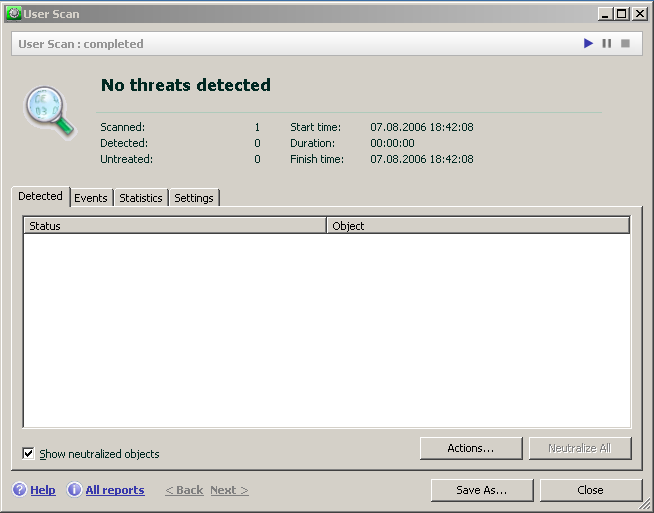
Task: Click the info icon beside All reports
Action: click(74, 490)
